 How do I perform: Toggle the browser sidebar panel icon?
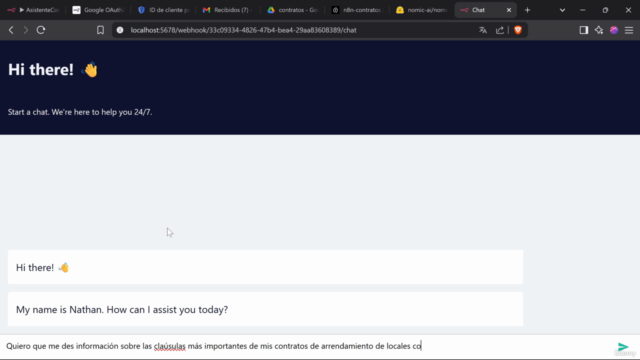coord(584,30)
